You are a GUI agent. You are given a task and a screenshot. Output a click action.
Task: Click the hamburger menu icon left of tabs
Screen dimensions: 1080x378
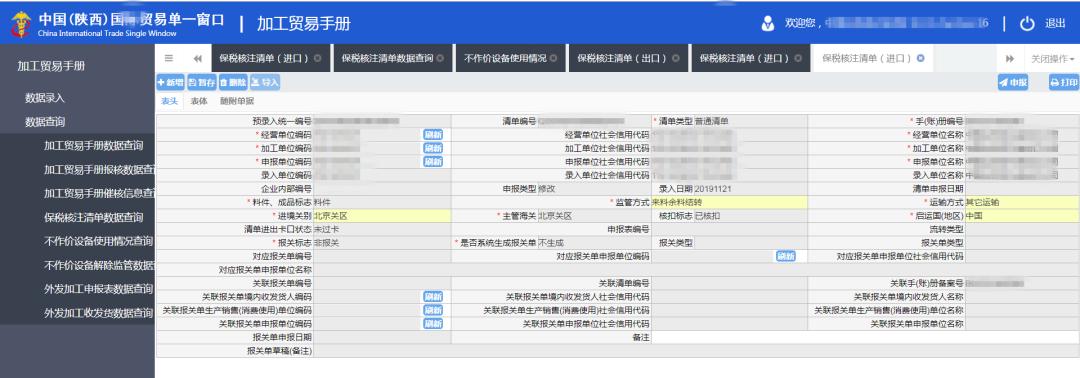point(169,59)
